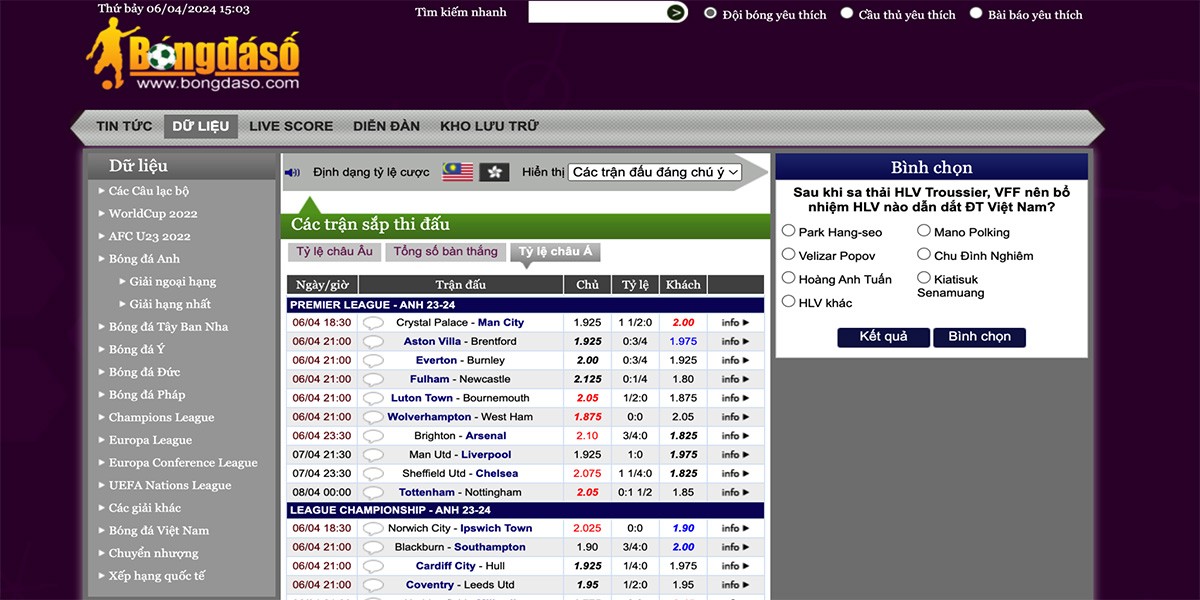Choose HLV khác poll option
Viewport: 1200px width, 600px height.
coord(789,301)
